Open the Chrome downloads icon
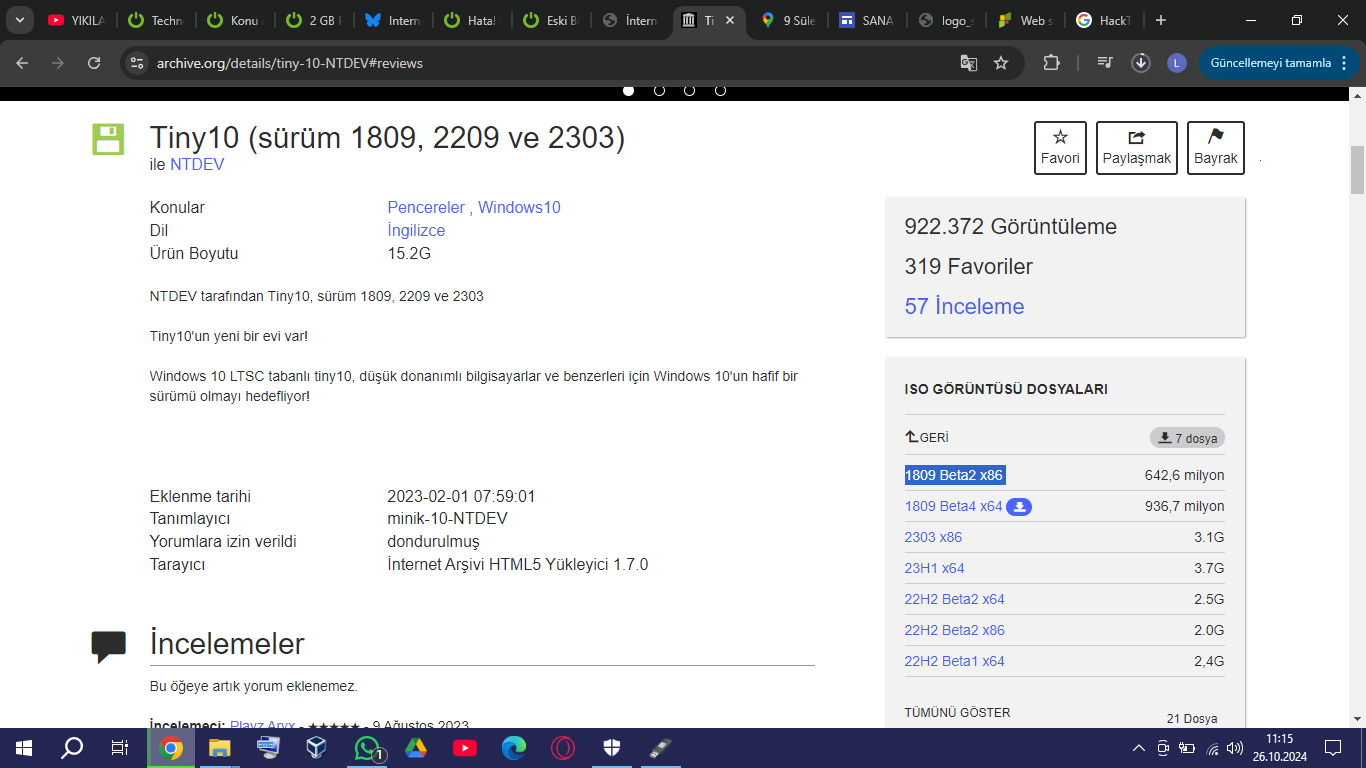 1141,63
